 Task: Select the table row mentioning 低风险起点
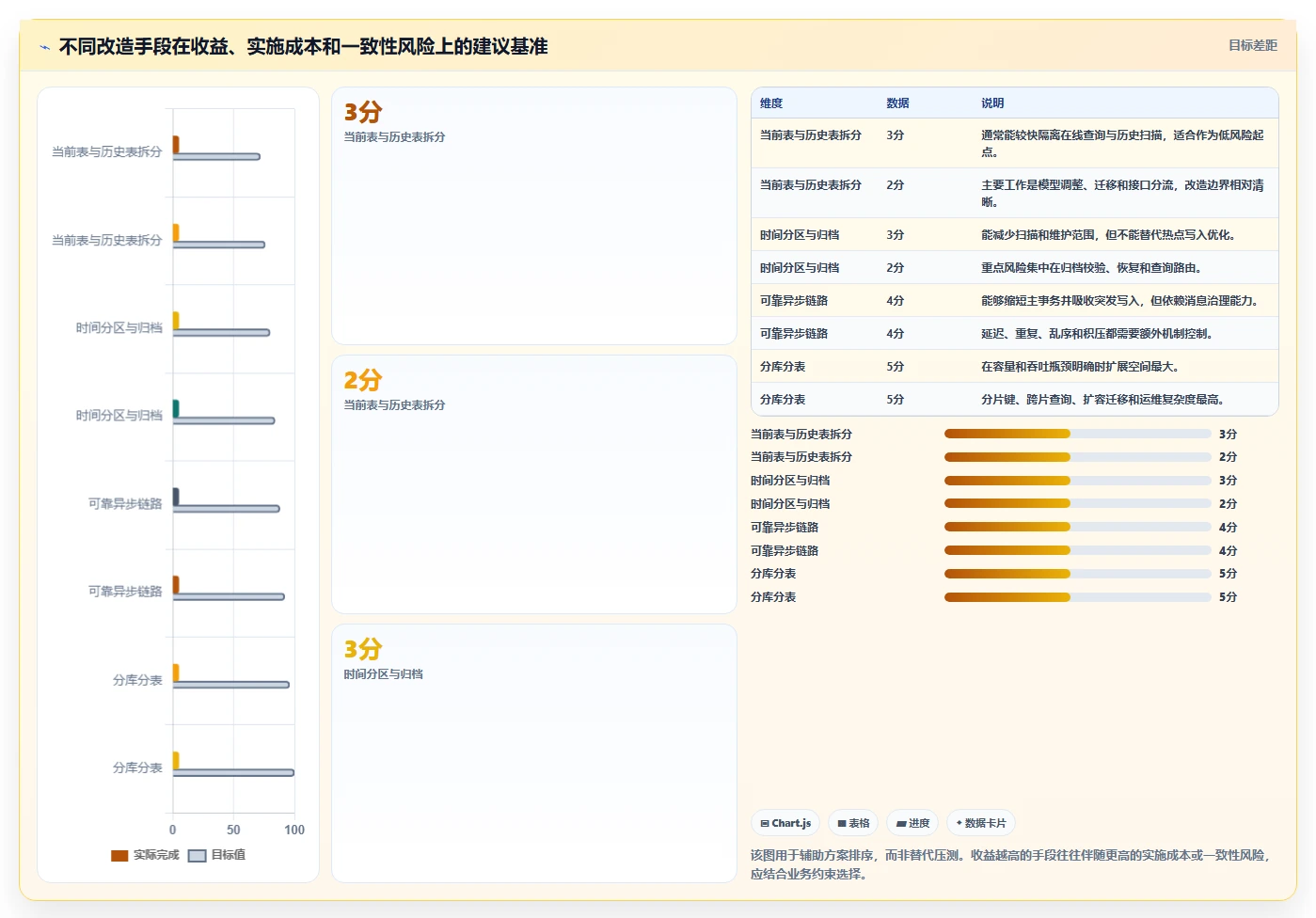pos(1015,143)
